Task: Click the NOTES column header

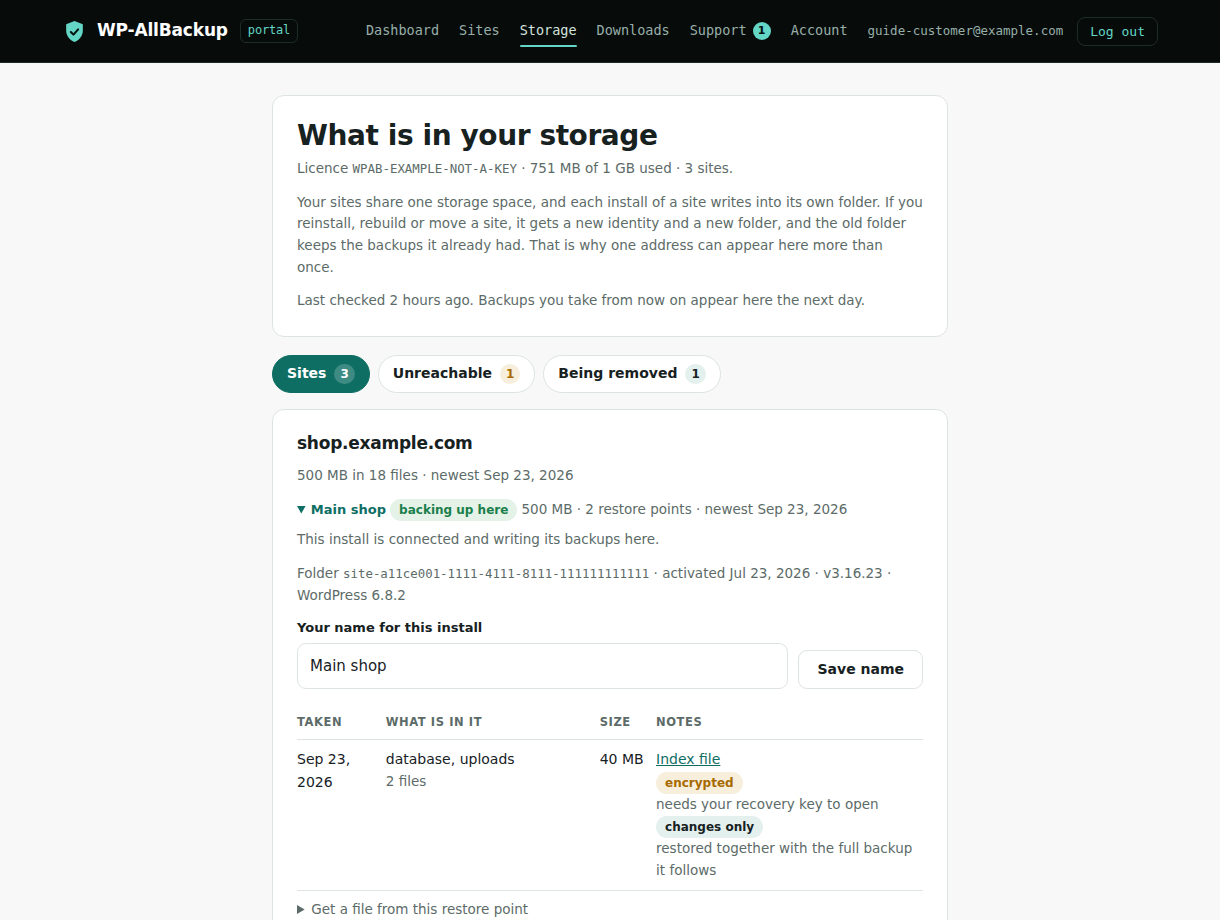Action: tap(679, 722)
